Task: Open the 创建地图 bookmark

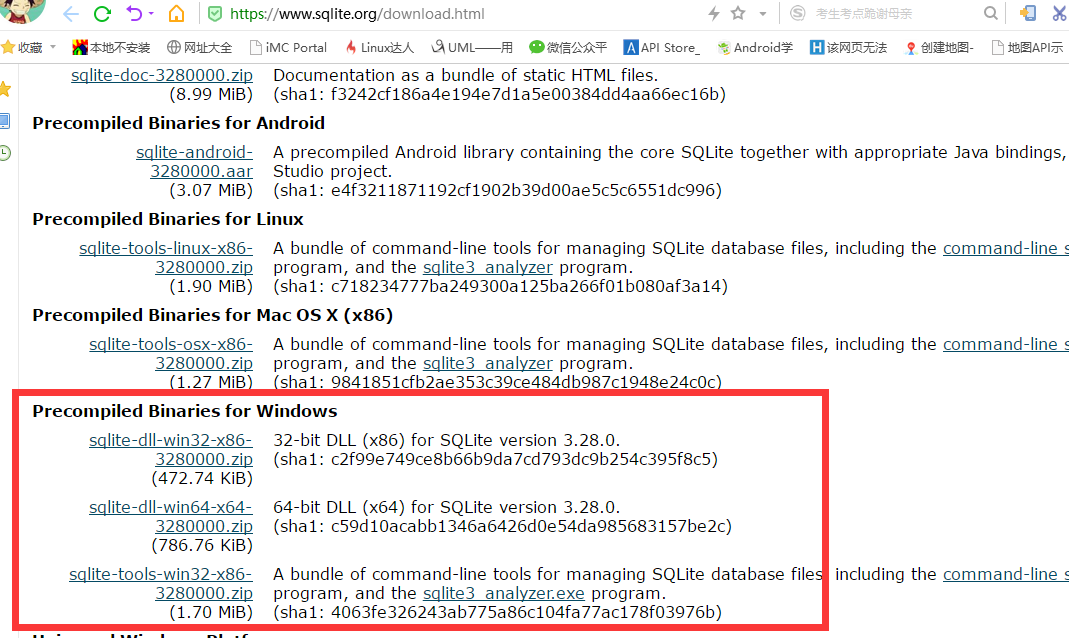Action: click(x=939, y=47)
